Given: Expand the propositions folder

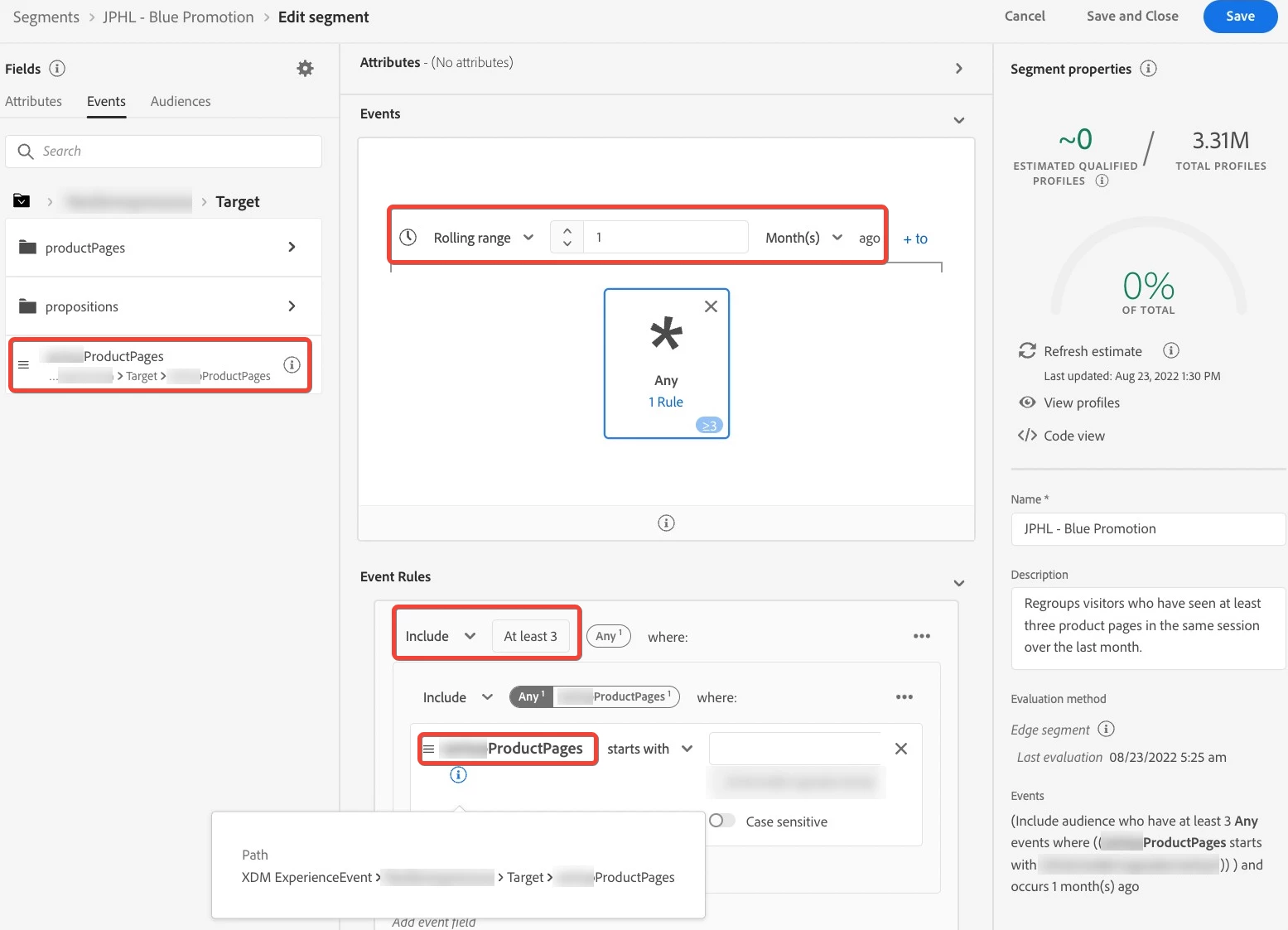Looking at the screenshot, I should [x=163, y=306].
